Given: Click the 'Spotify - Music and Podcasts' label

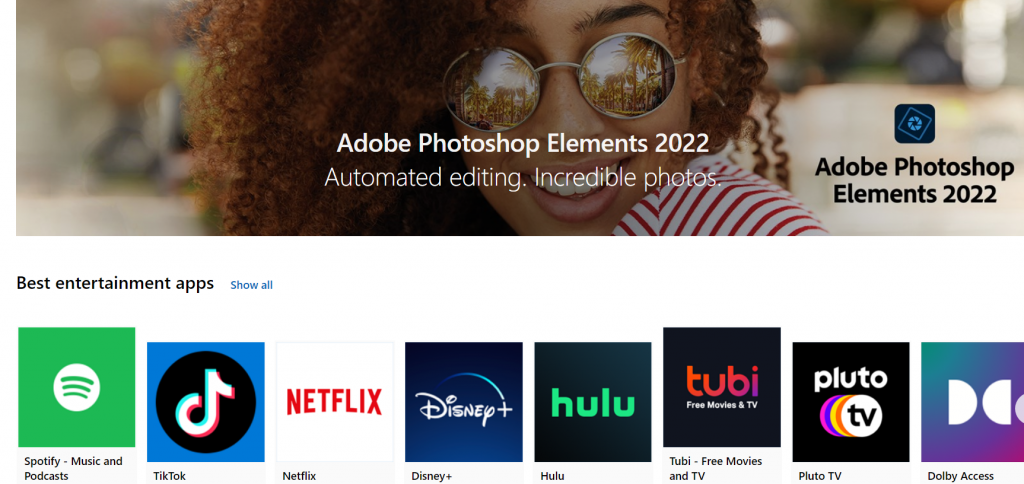Looking at the screenshot, I should pyautogui.click(x=73, y=468).
